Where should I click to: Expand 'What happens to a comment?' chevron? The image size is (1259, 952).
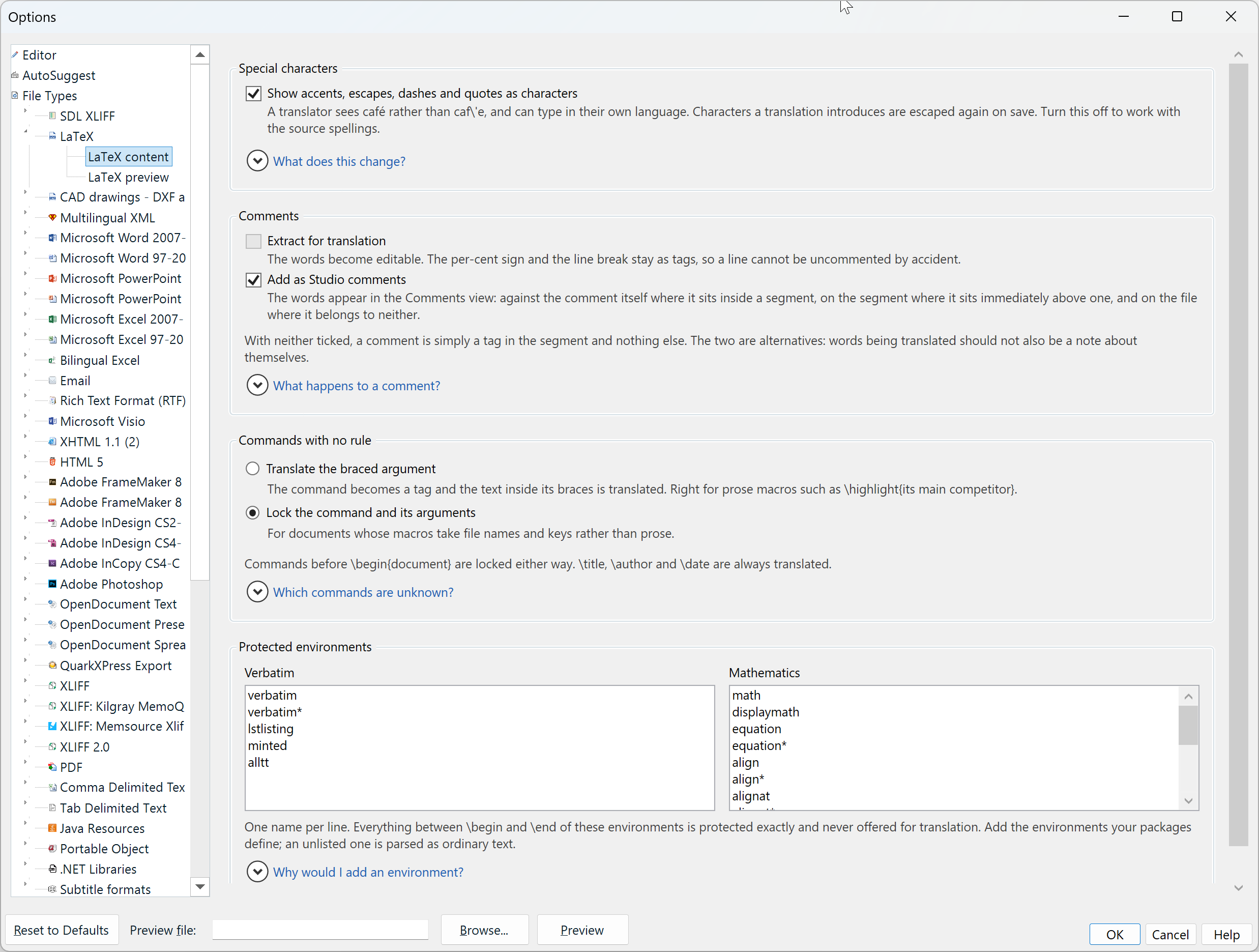coord(257,386)
